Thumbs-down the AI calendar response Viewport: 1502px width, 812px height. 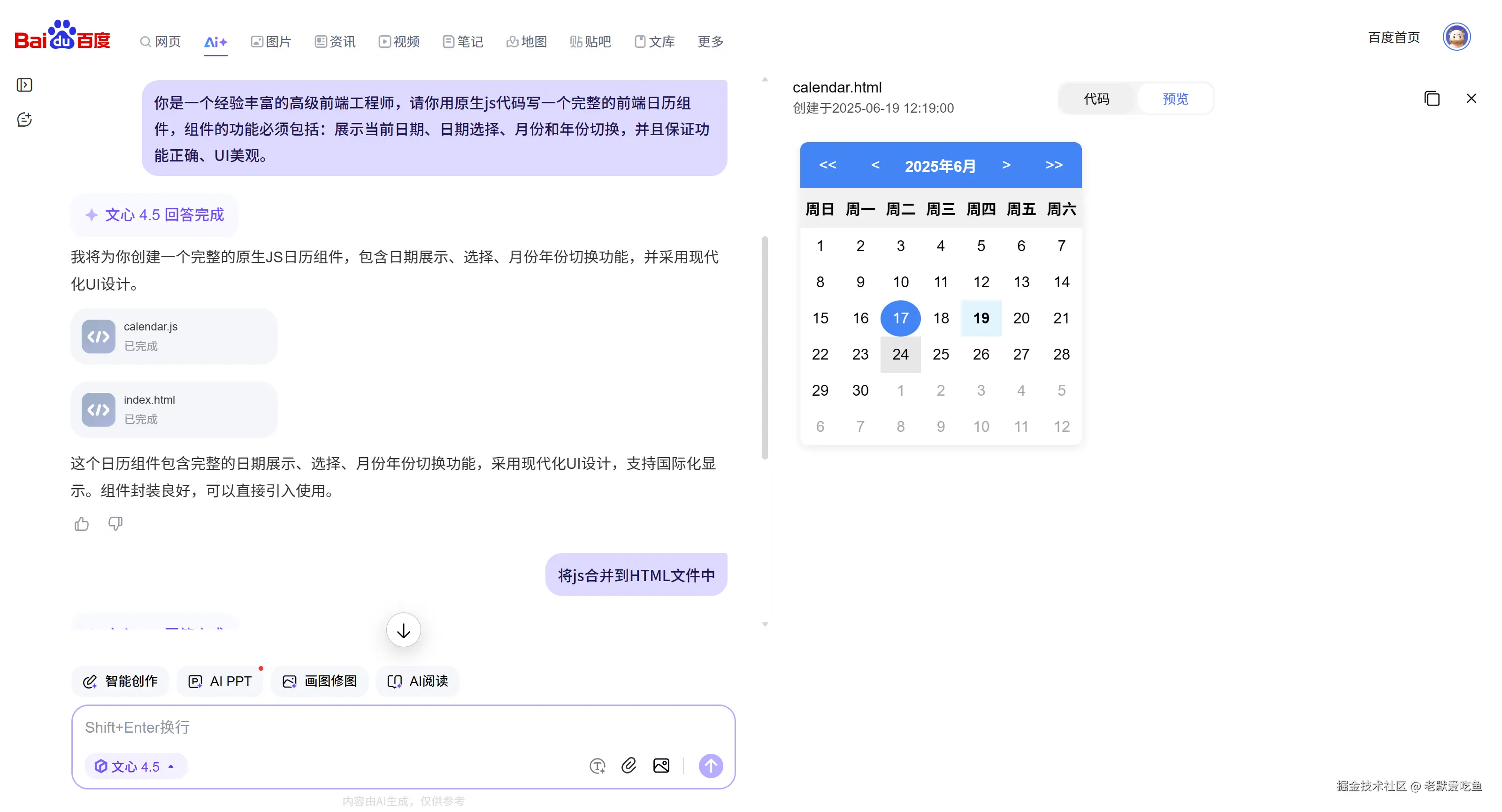pyautogui.click(x=115, y=523)
